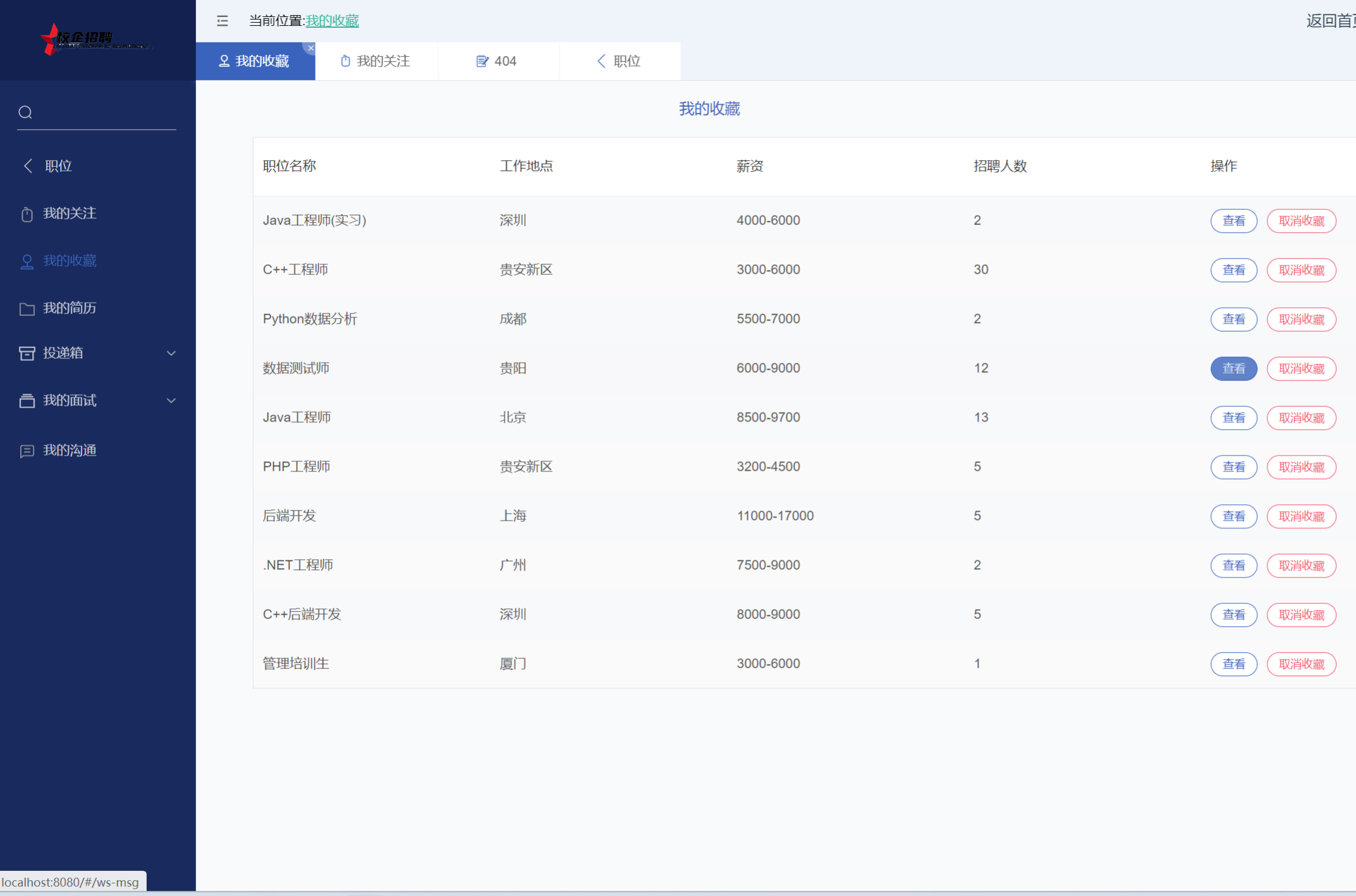Viewport: 1356px width, 896px height.
Task: Switch to the 我的关注 tab
Action: coord(376,61)
